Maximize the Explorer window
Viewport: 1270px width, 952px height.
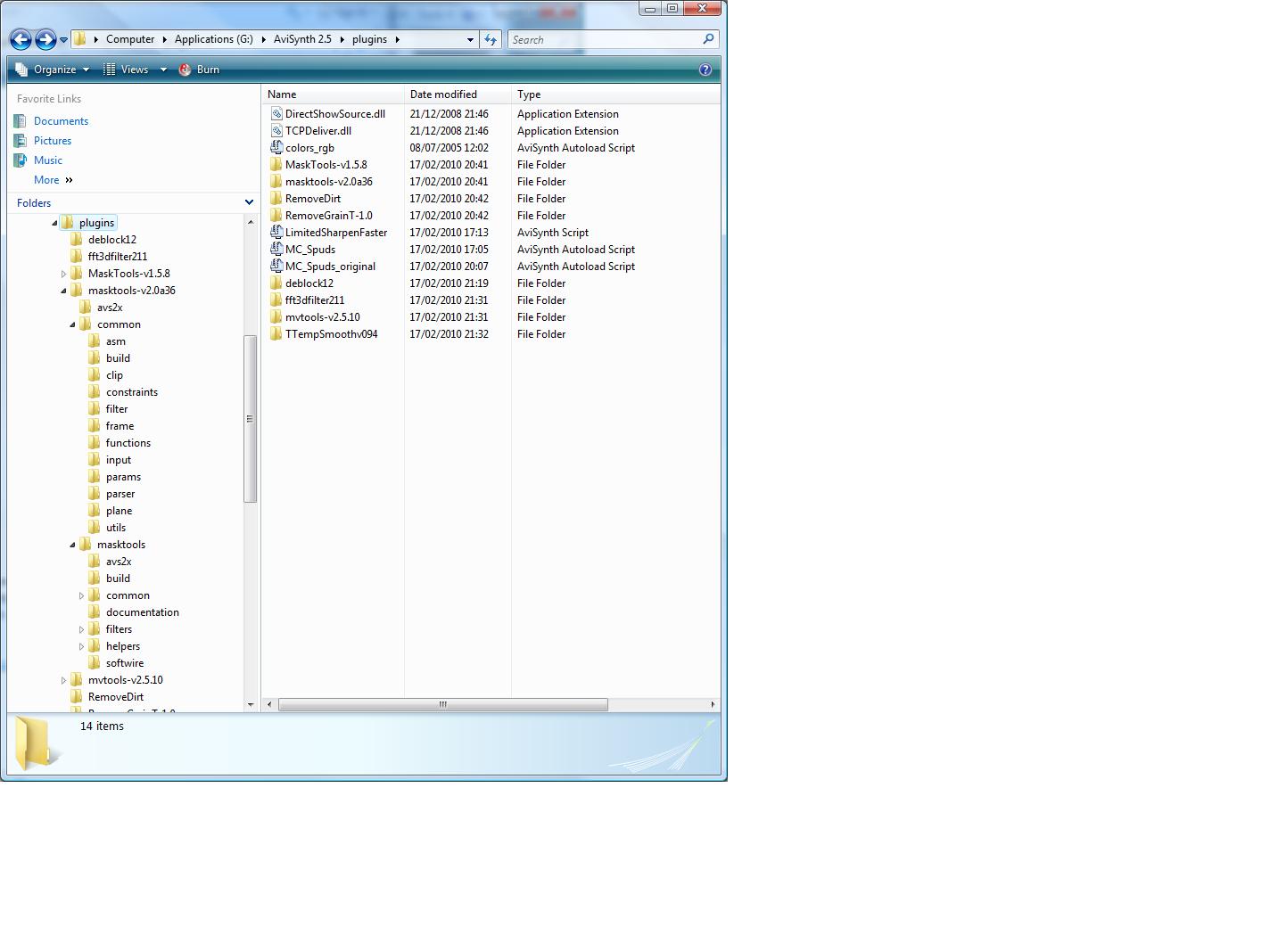pos(672,8)
